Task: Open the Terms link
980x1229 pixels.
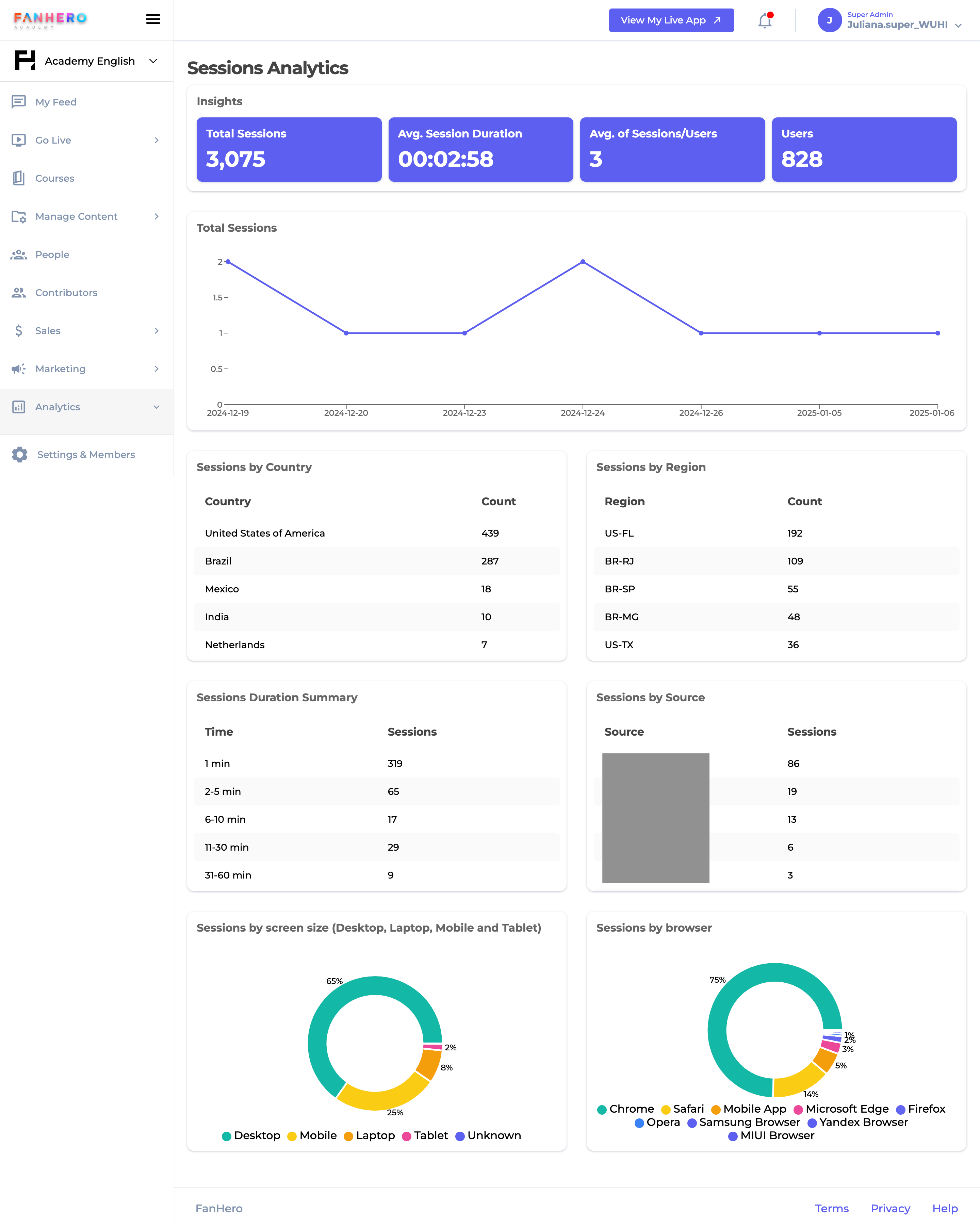Action: coord(831,1209)
